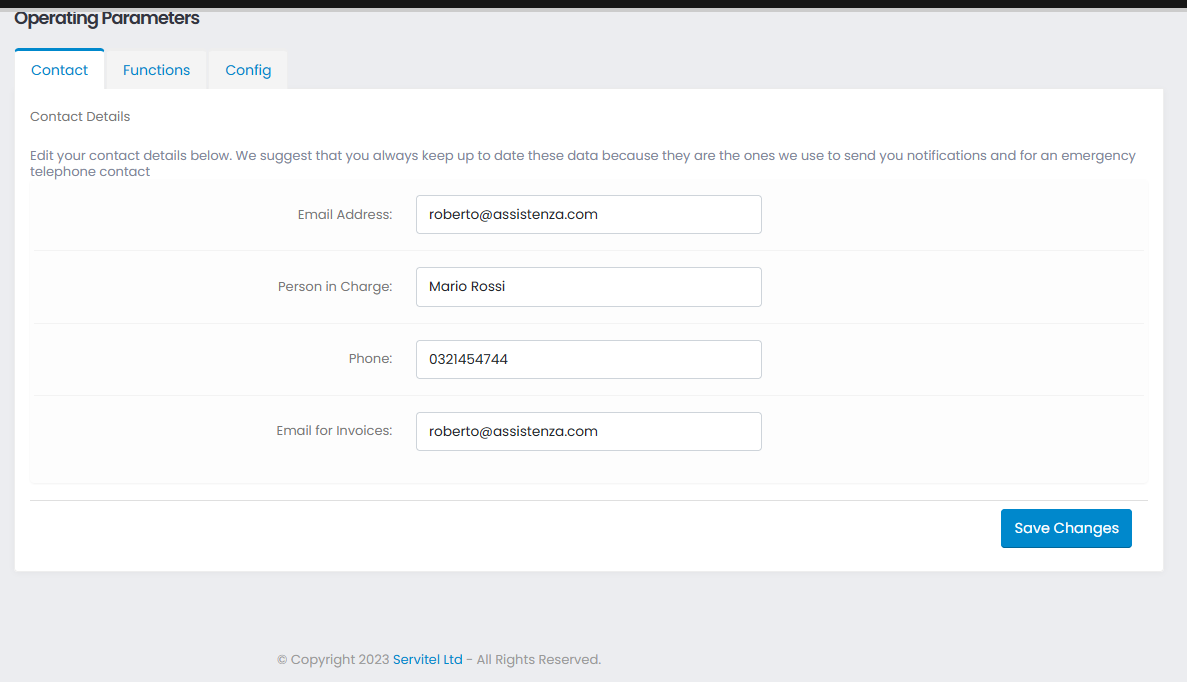Click the contact details description paragraph
Viewport: 1187px width, 682px height.
[582, 163]
